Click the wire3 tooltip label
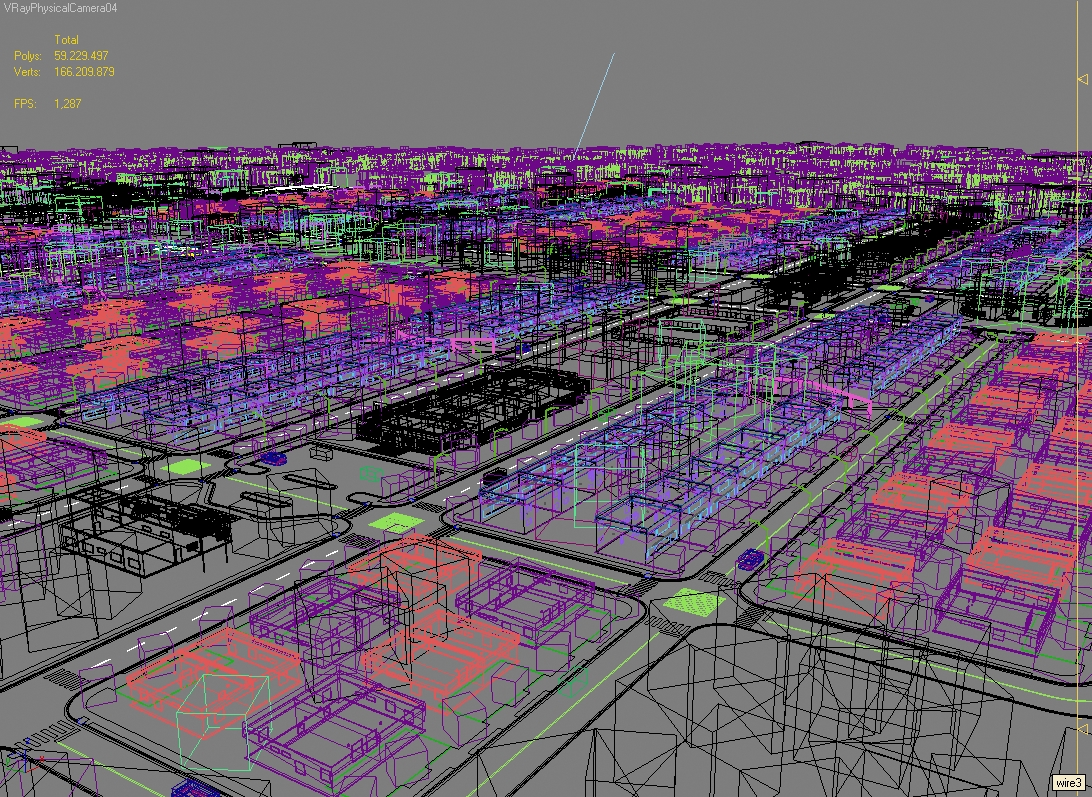Image resolution: width=1092 pixels, height=797 pixels. pyautogui.click(x=1068, y=783)
